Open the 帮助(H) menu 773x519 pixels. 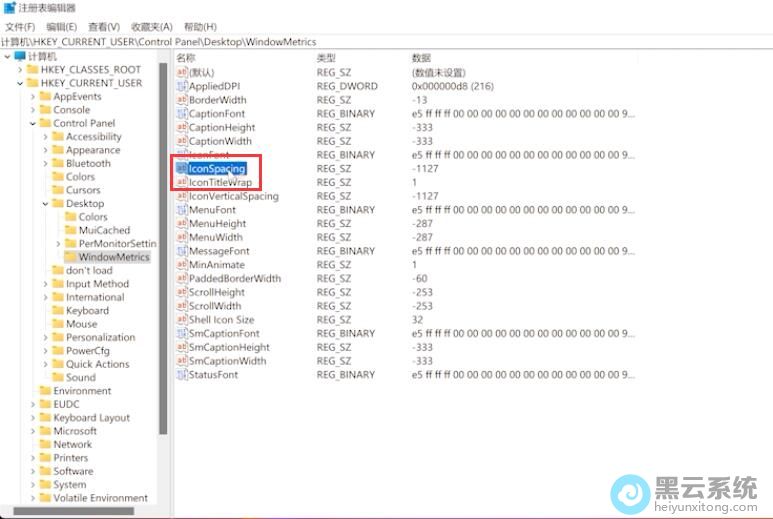pos(200,27)
